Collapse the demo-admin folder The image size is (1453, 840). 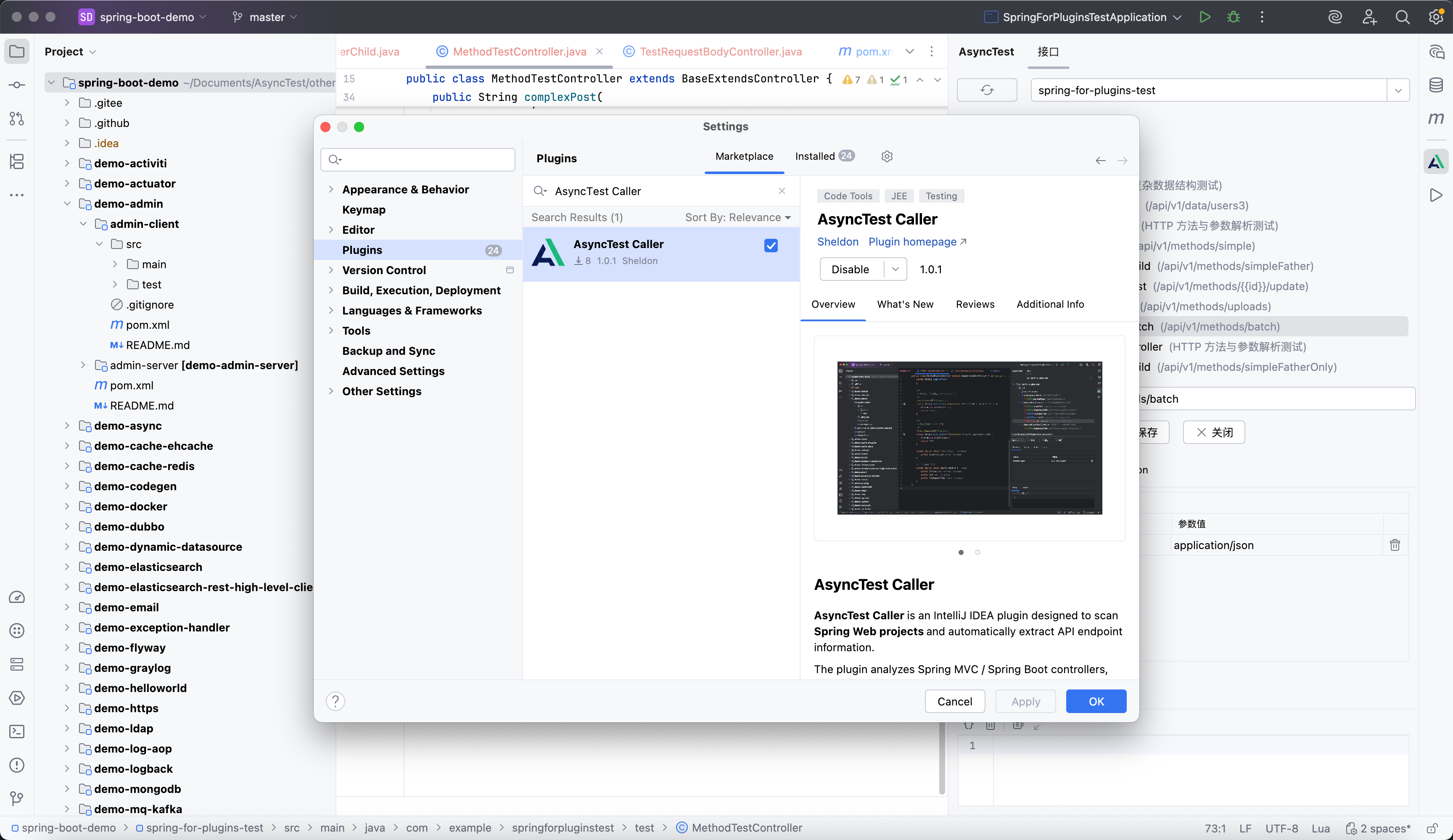tap(67, 203)
